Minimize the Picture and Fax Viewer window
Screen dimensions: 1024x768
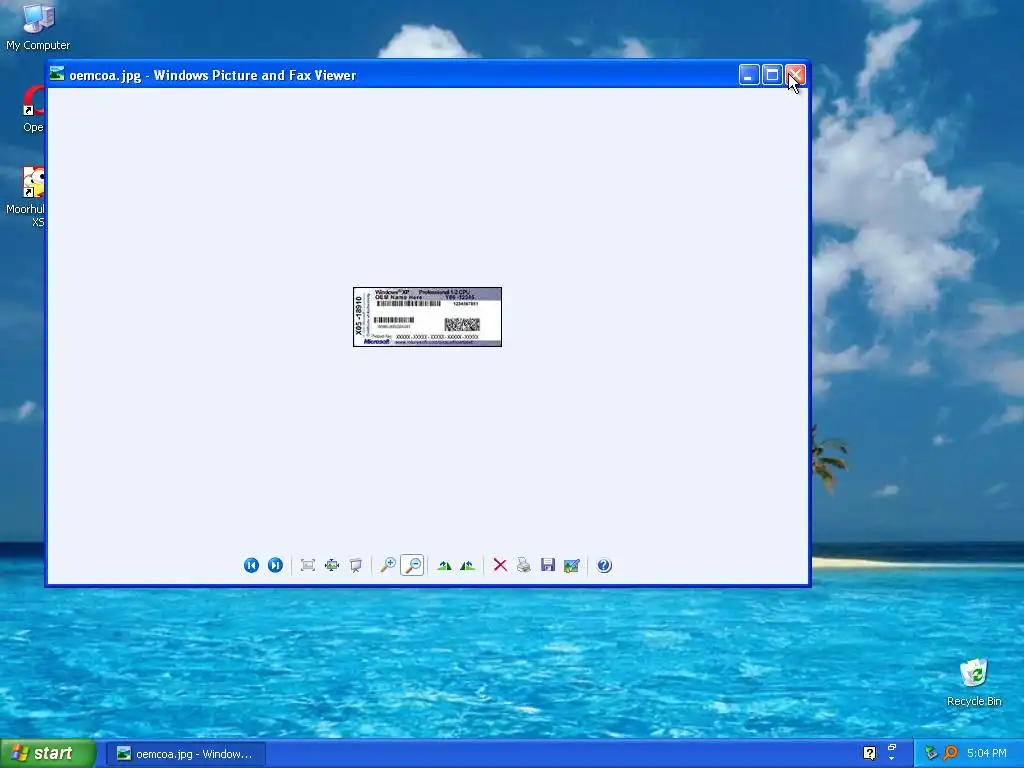point(748,75)
